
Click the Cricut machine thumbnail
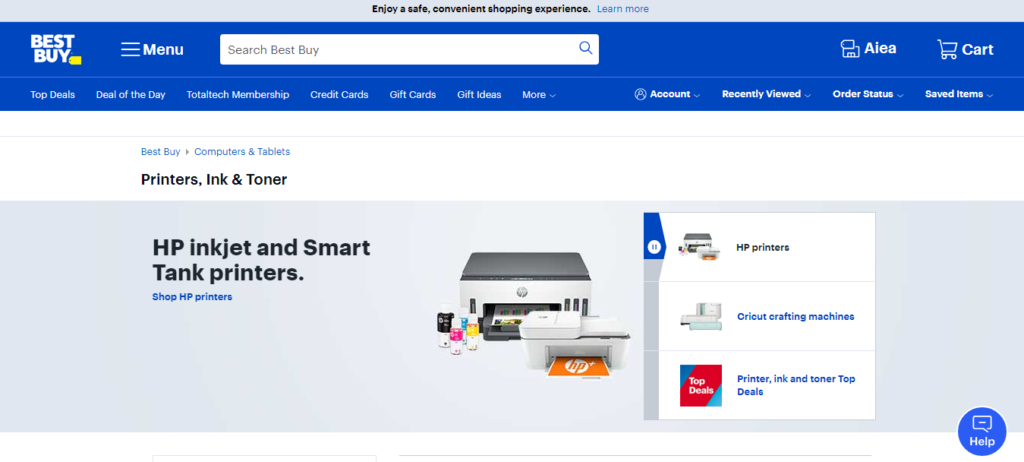701,316
